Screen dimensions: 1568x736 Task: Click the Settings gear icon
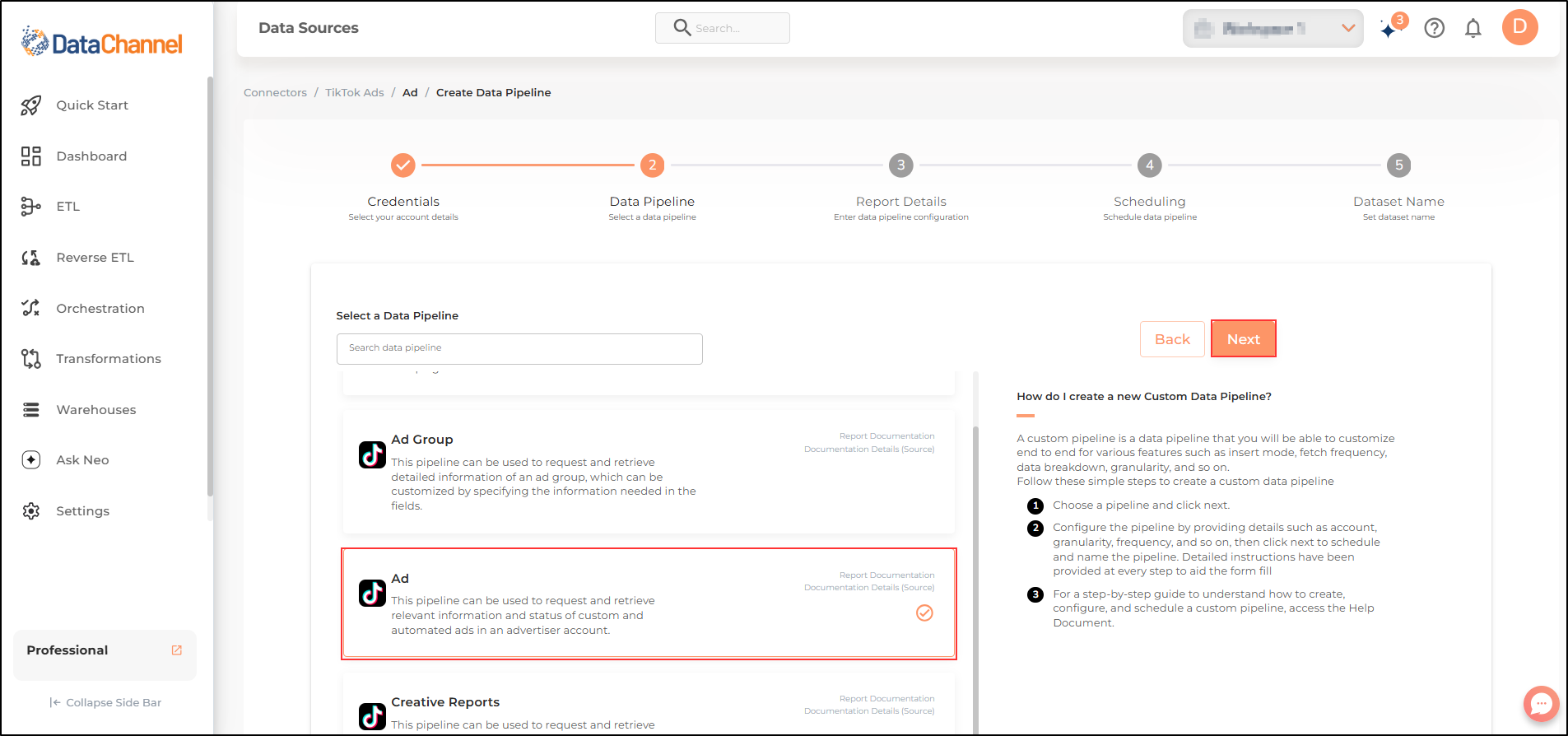tap(31, 511)
